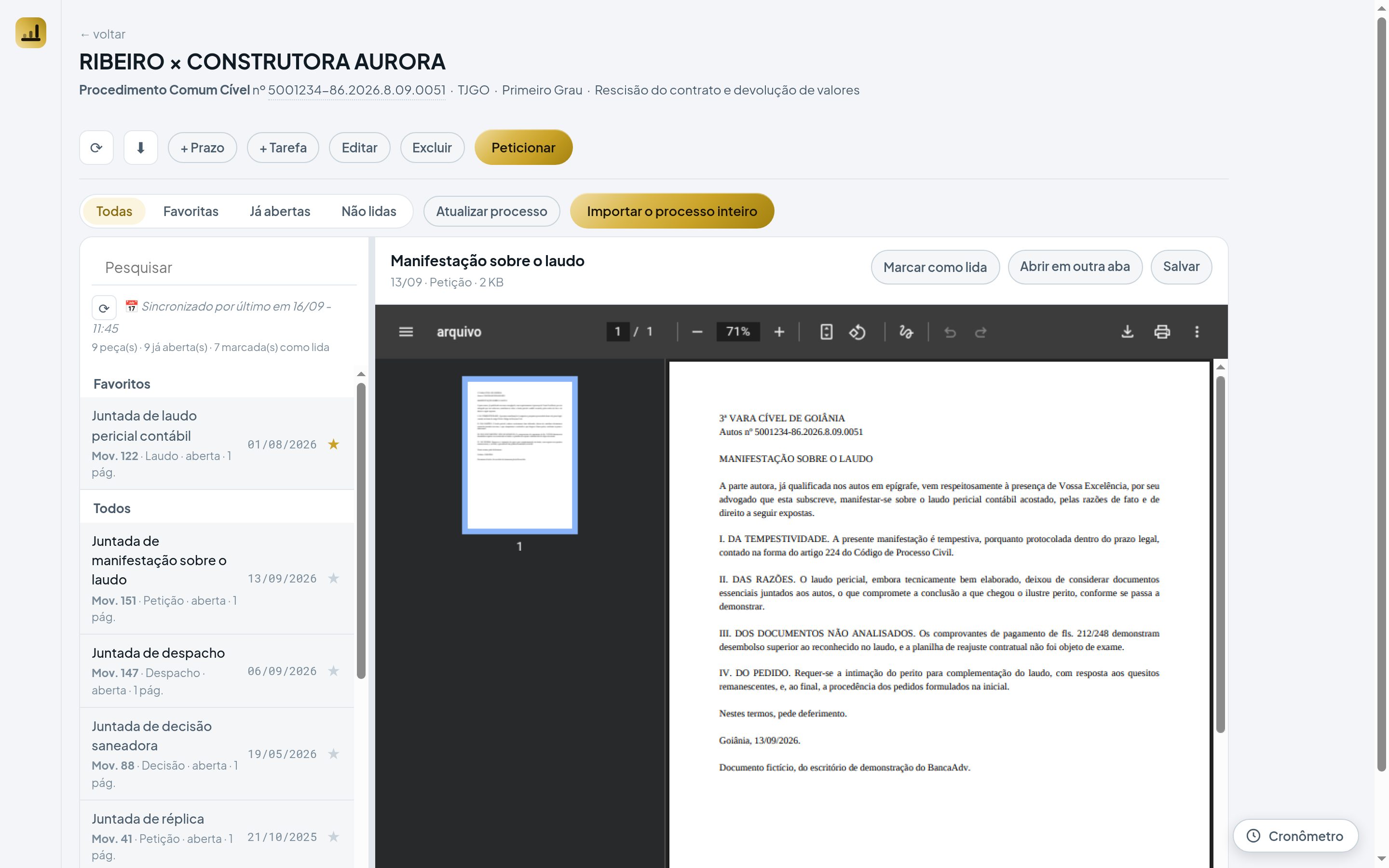Switch to Favoritas tab
The width and height of the screenshot is (1389, 868).
(x=191, y=211)
